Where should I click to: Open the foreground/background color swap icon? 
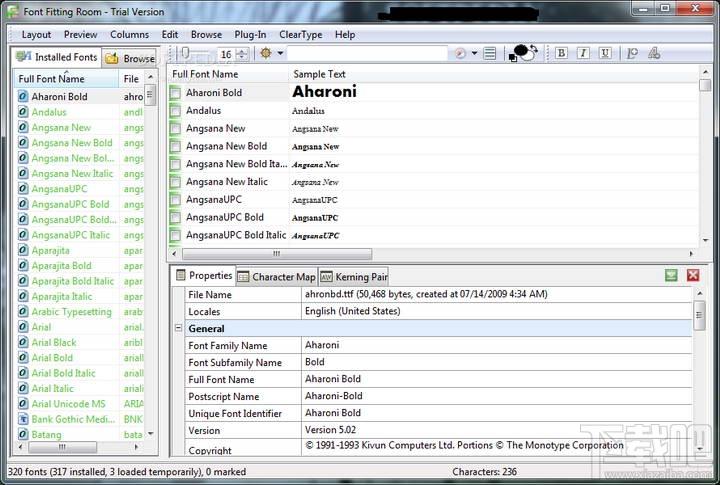(523, 53)
